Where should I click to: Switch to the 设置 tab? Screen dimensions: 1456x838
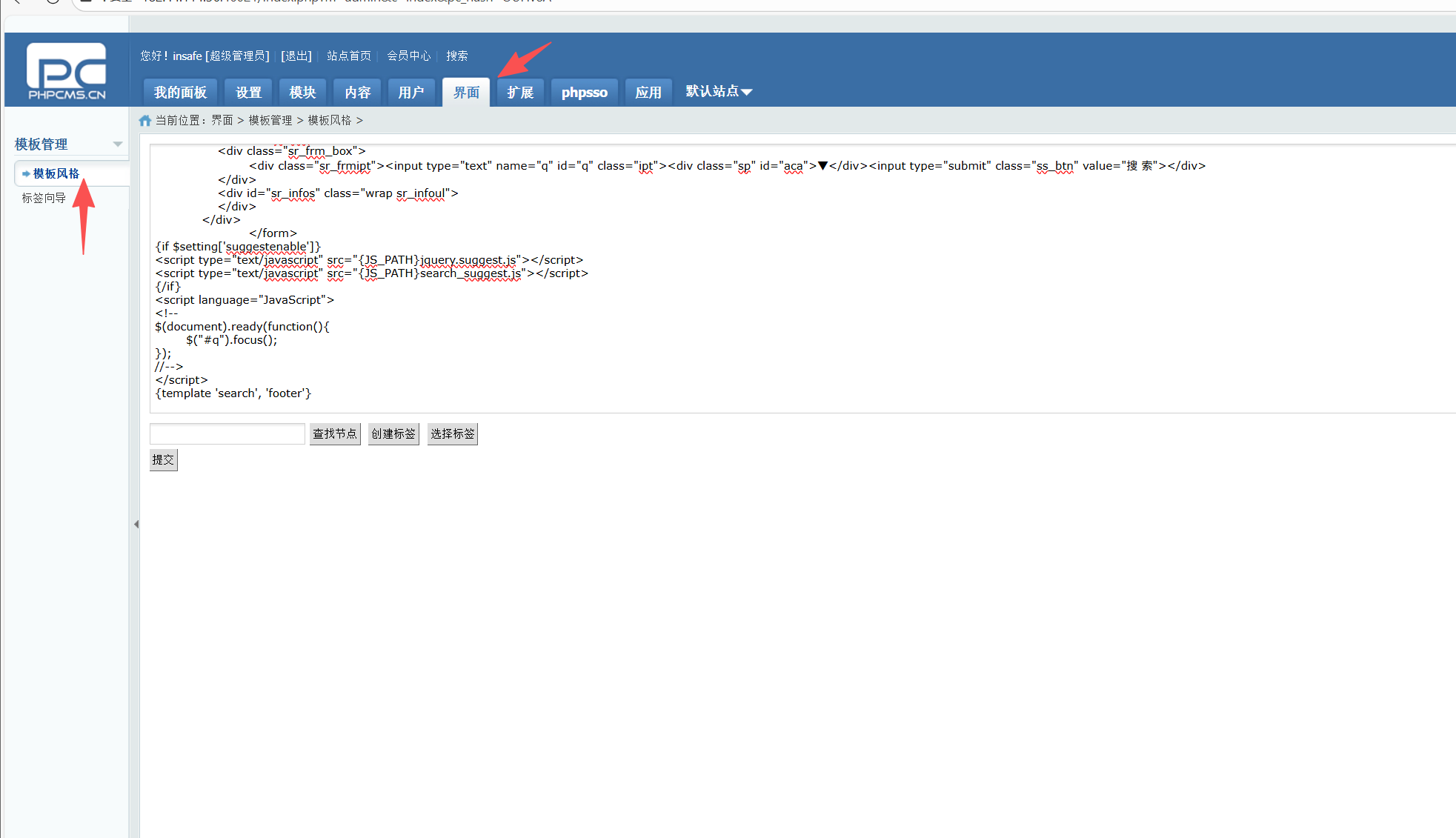pos(248,93)
